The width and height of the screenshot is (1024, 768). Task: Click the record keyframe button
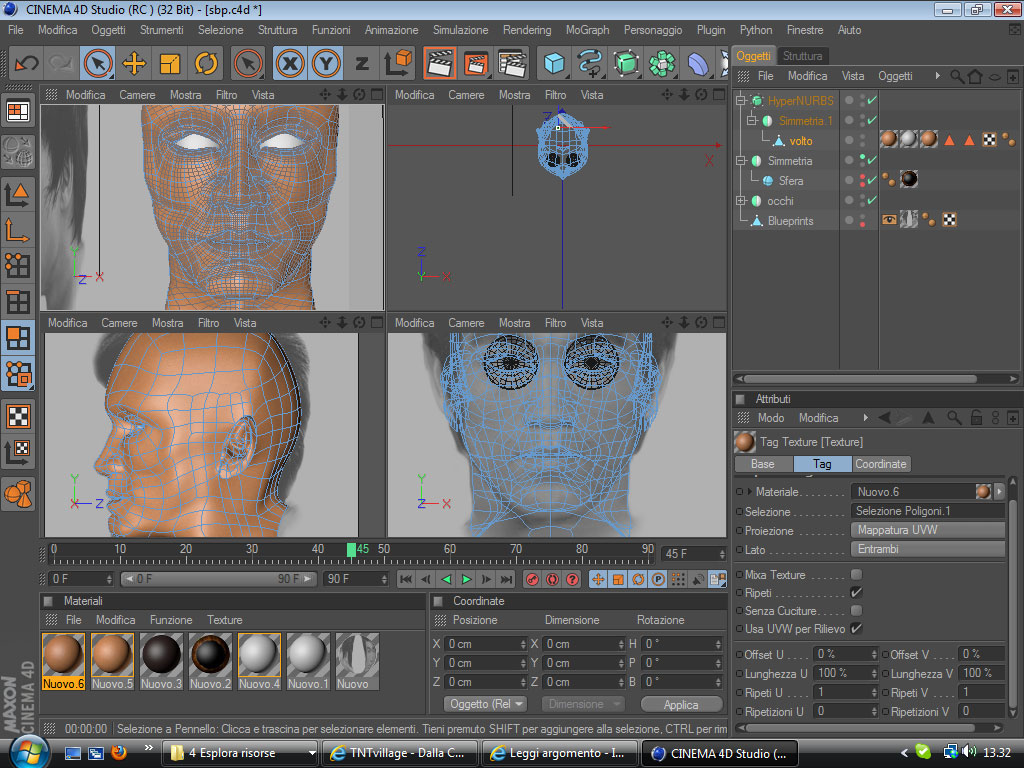click(x=533, y=579)
